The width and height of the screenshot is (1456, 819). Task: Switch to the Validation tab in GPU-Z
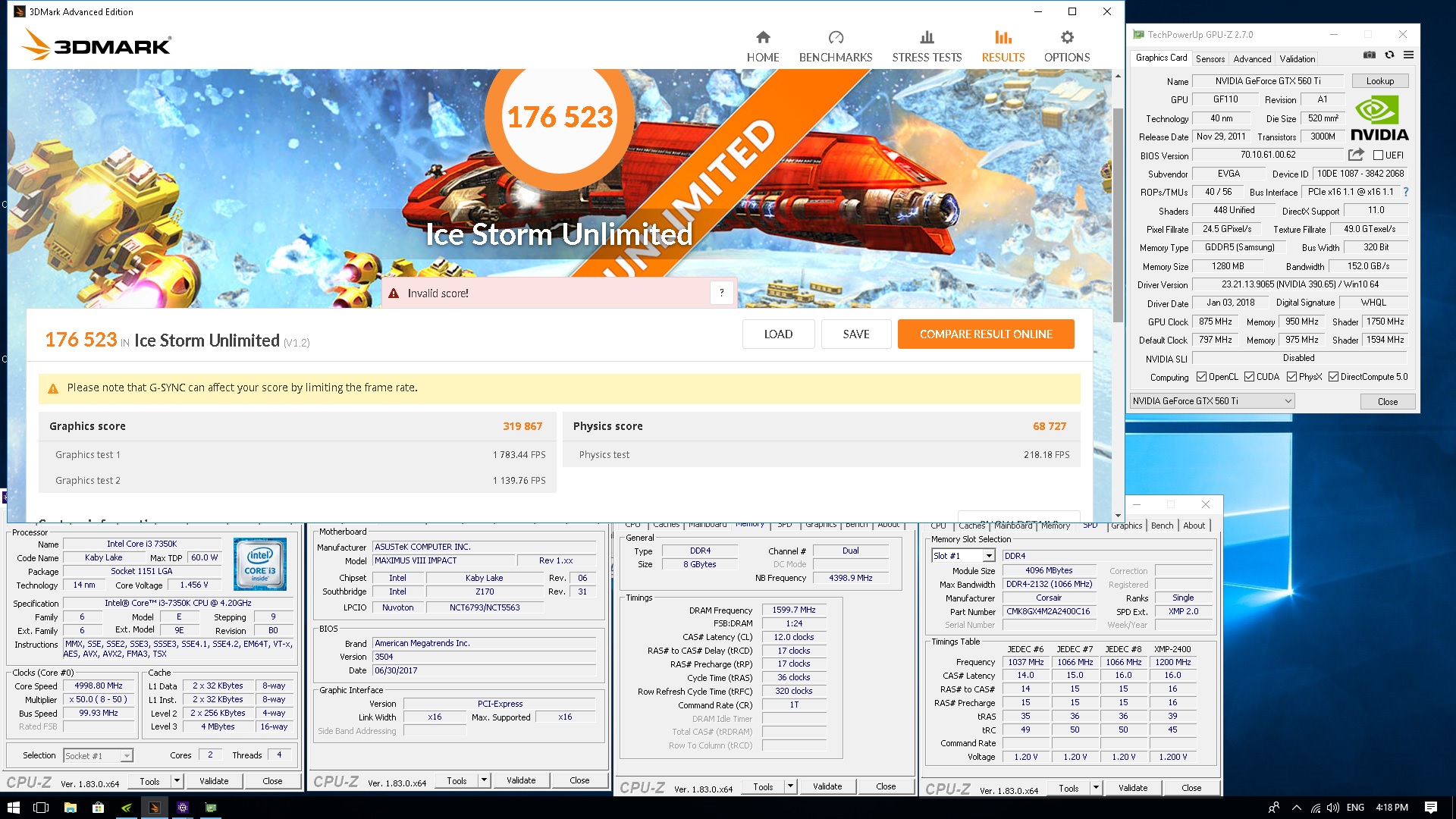1298,59
